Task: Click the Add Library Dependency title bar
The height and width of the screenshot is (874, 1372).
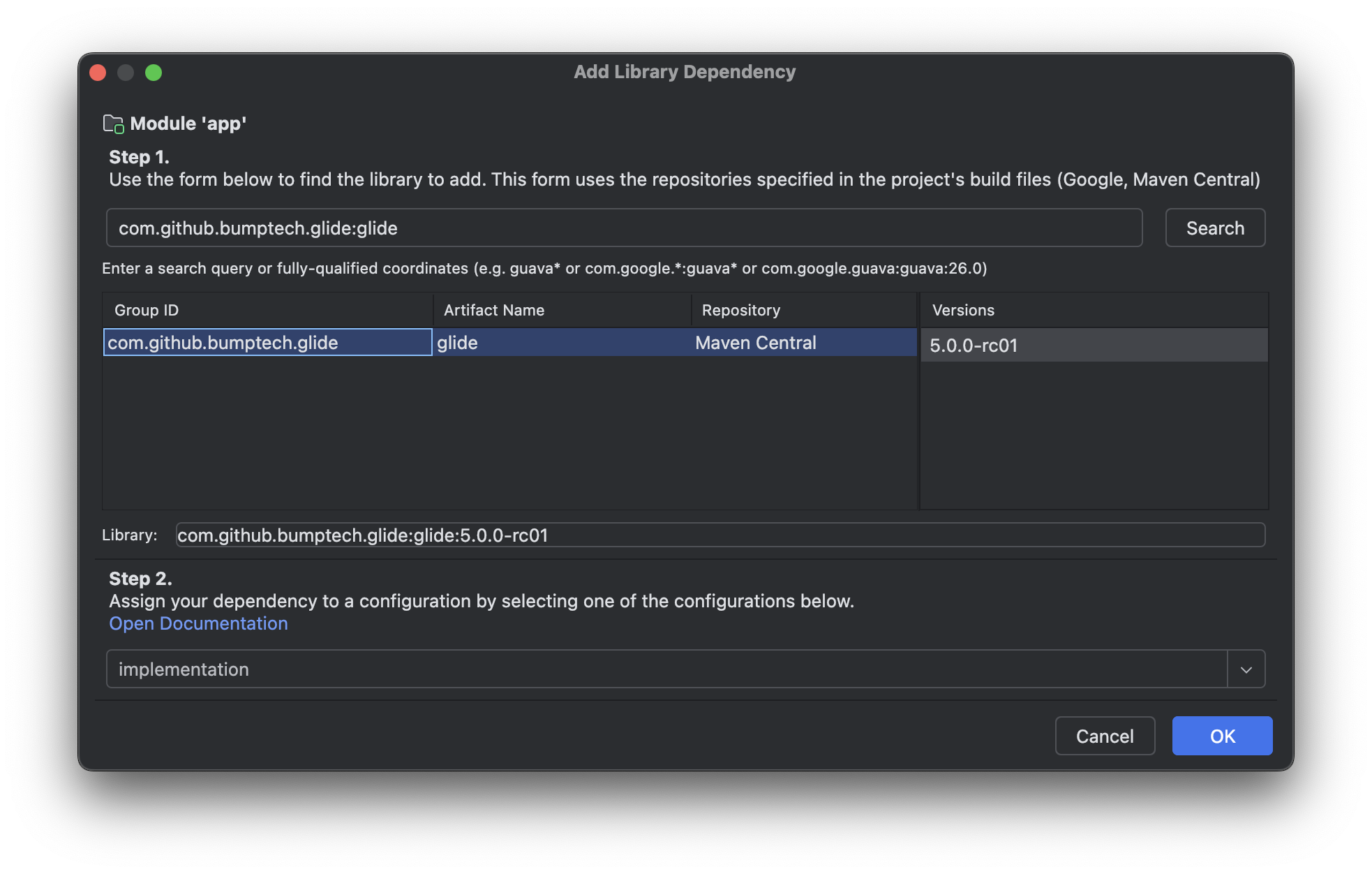Action: [x=684, y=73]
